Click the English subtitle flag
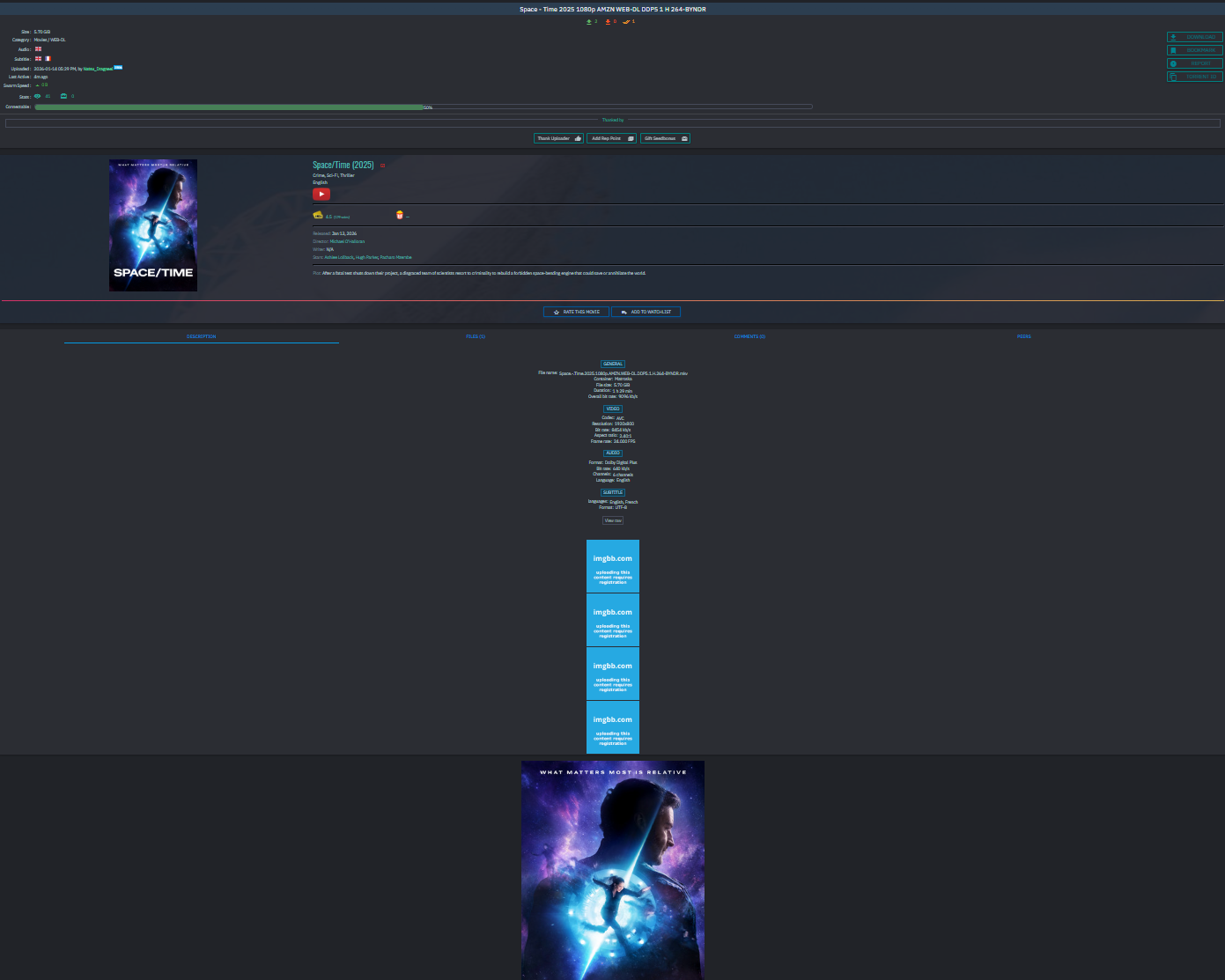 click(x=38, y=59)
